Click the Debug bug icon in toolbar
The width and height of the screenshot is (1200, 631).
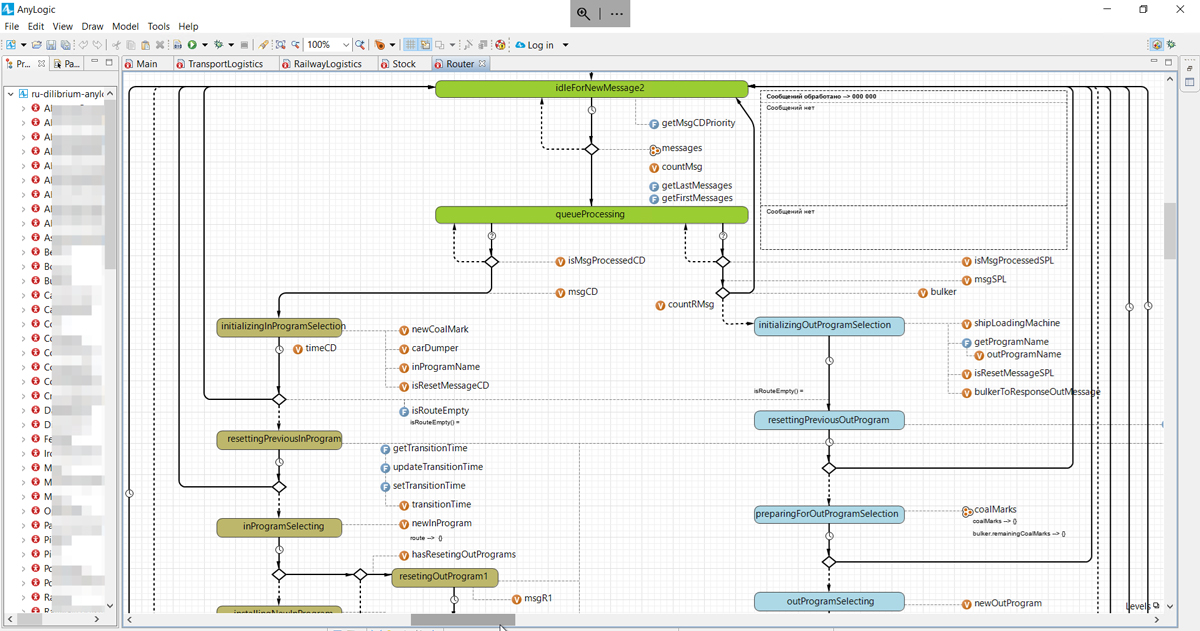click(x=218, y=45)
